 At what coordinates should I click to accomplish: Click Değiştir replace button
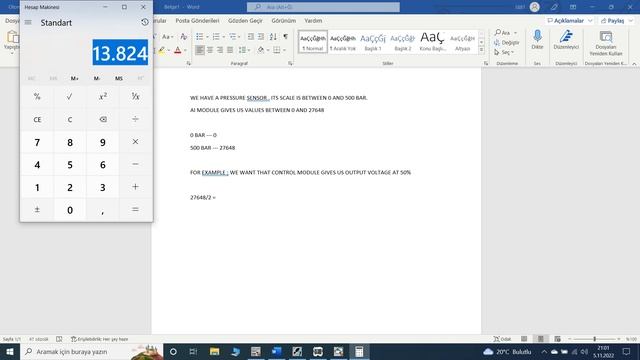507,42
